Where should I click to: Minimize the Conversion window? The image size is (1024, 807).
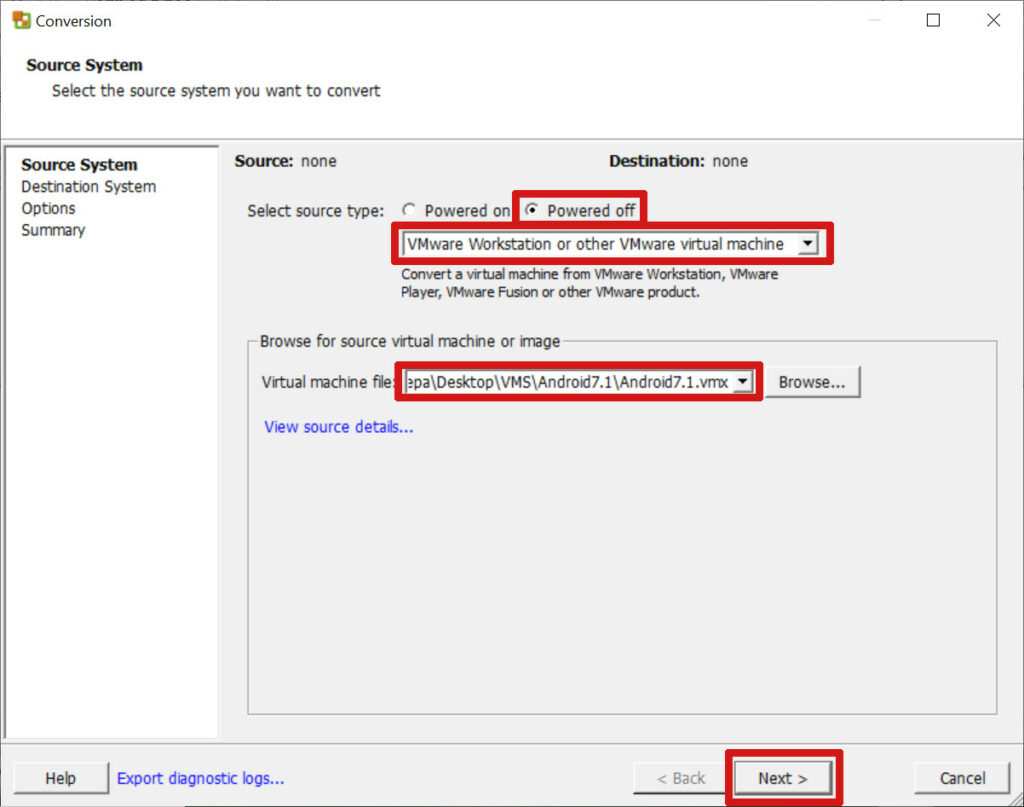tap(874, 20)
